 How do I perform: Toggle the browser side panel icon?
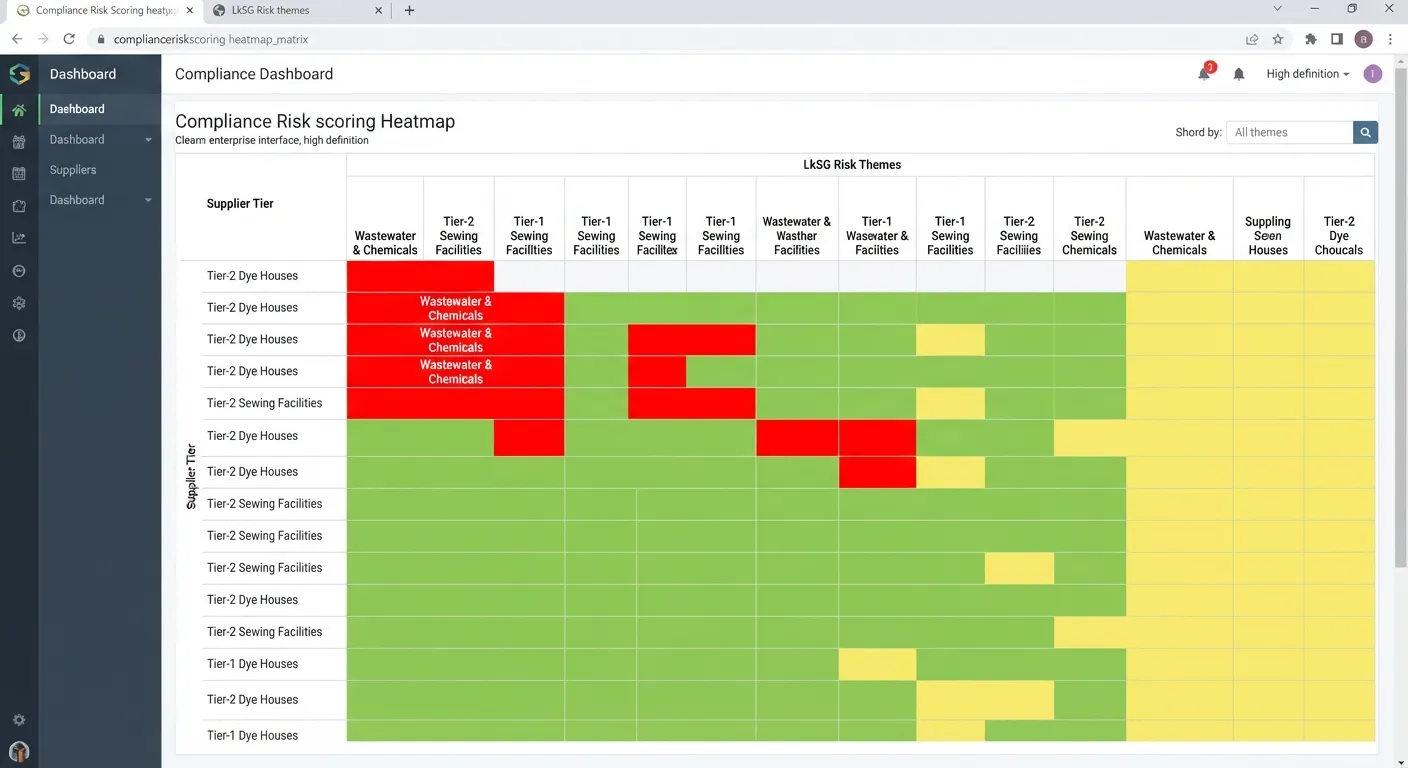click(1337, 39)
